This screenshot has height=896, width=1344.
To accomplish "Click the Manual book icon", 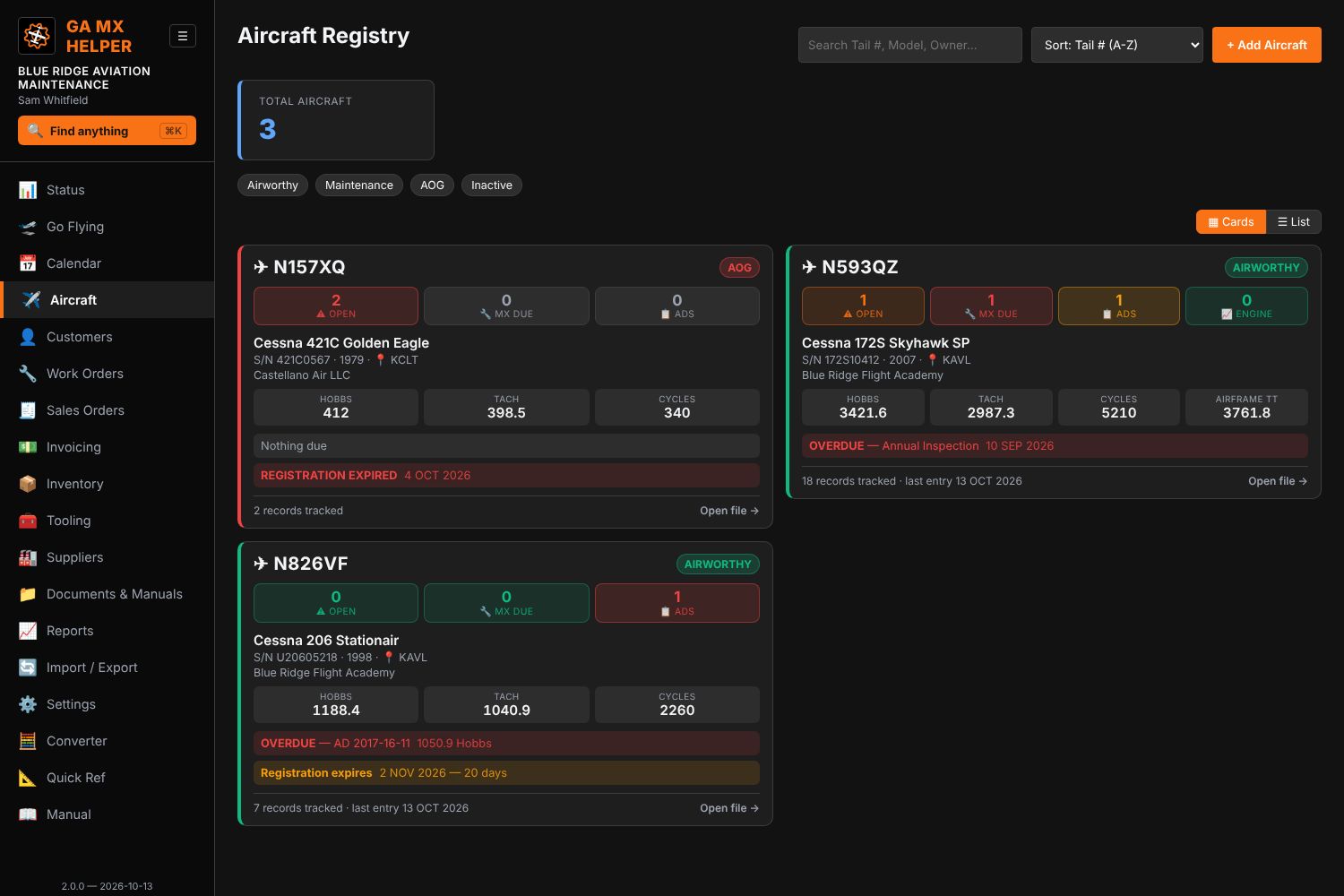I will click(28, 814).
